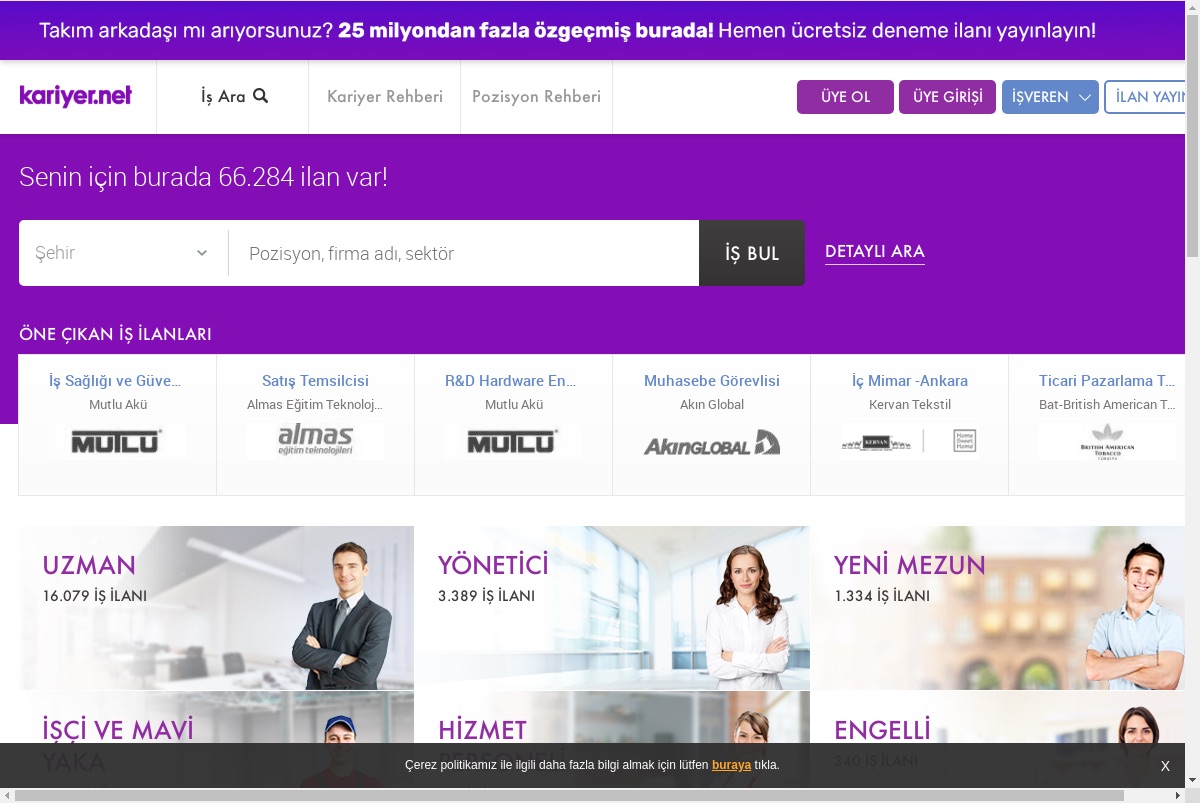Close the cookie policy banner X
Image resolution: width=1200 pixels, height=803 pixels.
point(1165,766)
